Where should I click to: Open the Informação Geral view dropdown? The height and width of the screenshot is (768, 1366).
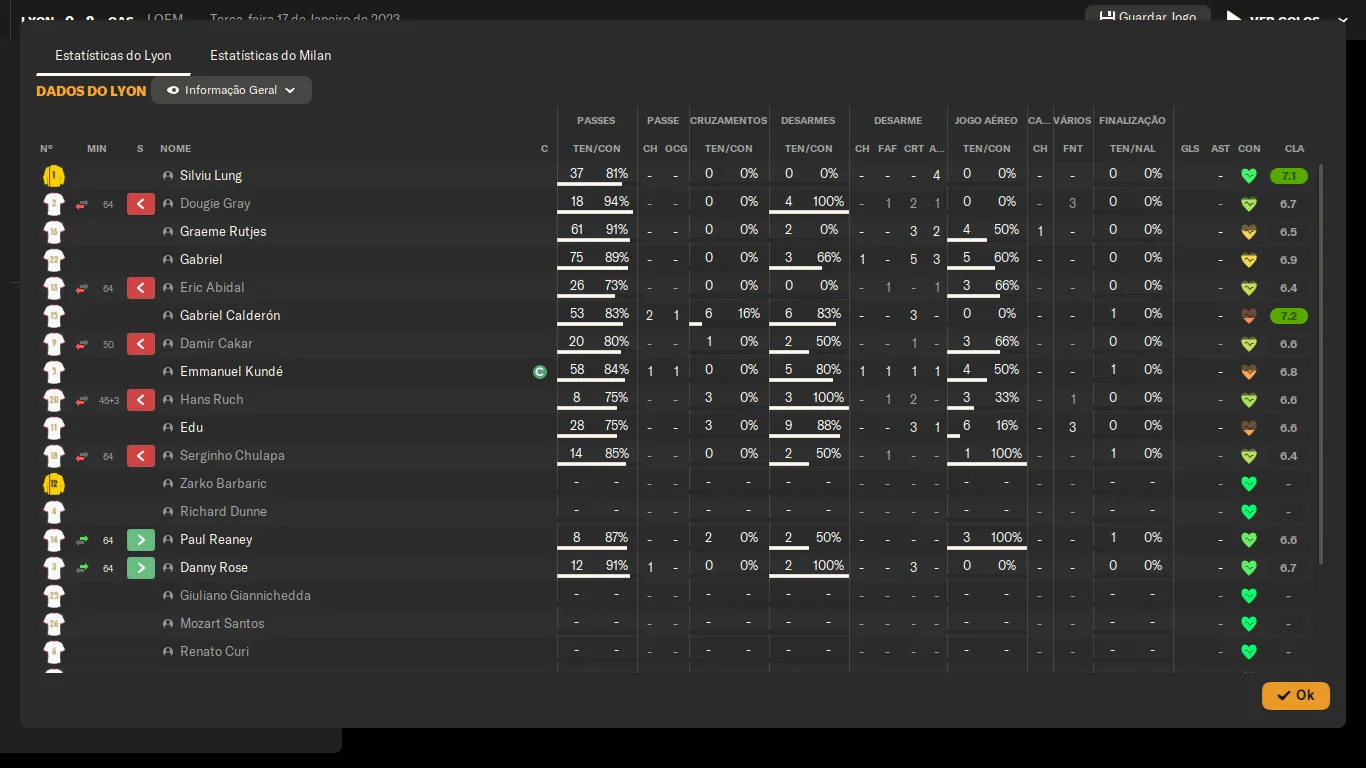(x=231, y=90)
